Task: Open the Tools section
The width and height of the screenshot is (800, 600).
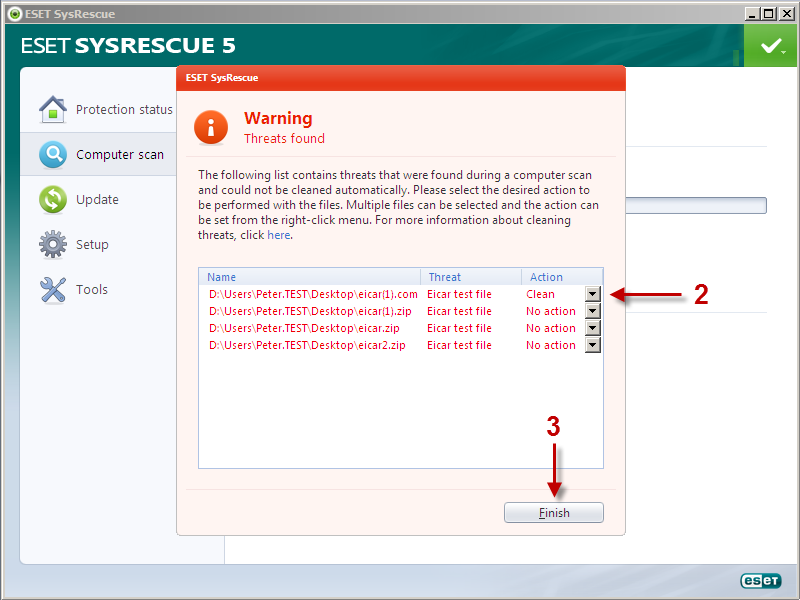Action: (x=92, y=289)
